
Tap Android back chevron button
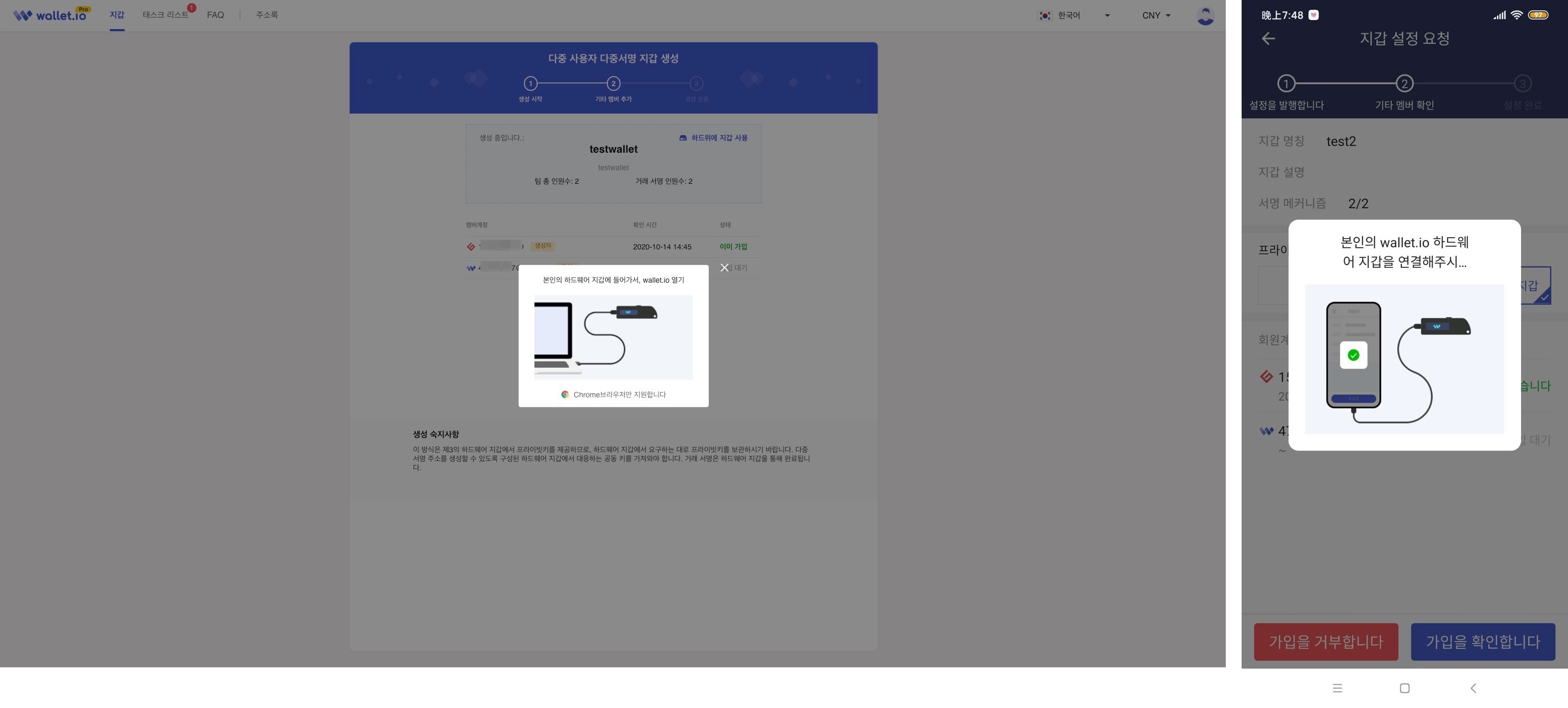point(1473,688)
